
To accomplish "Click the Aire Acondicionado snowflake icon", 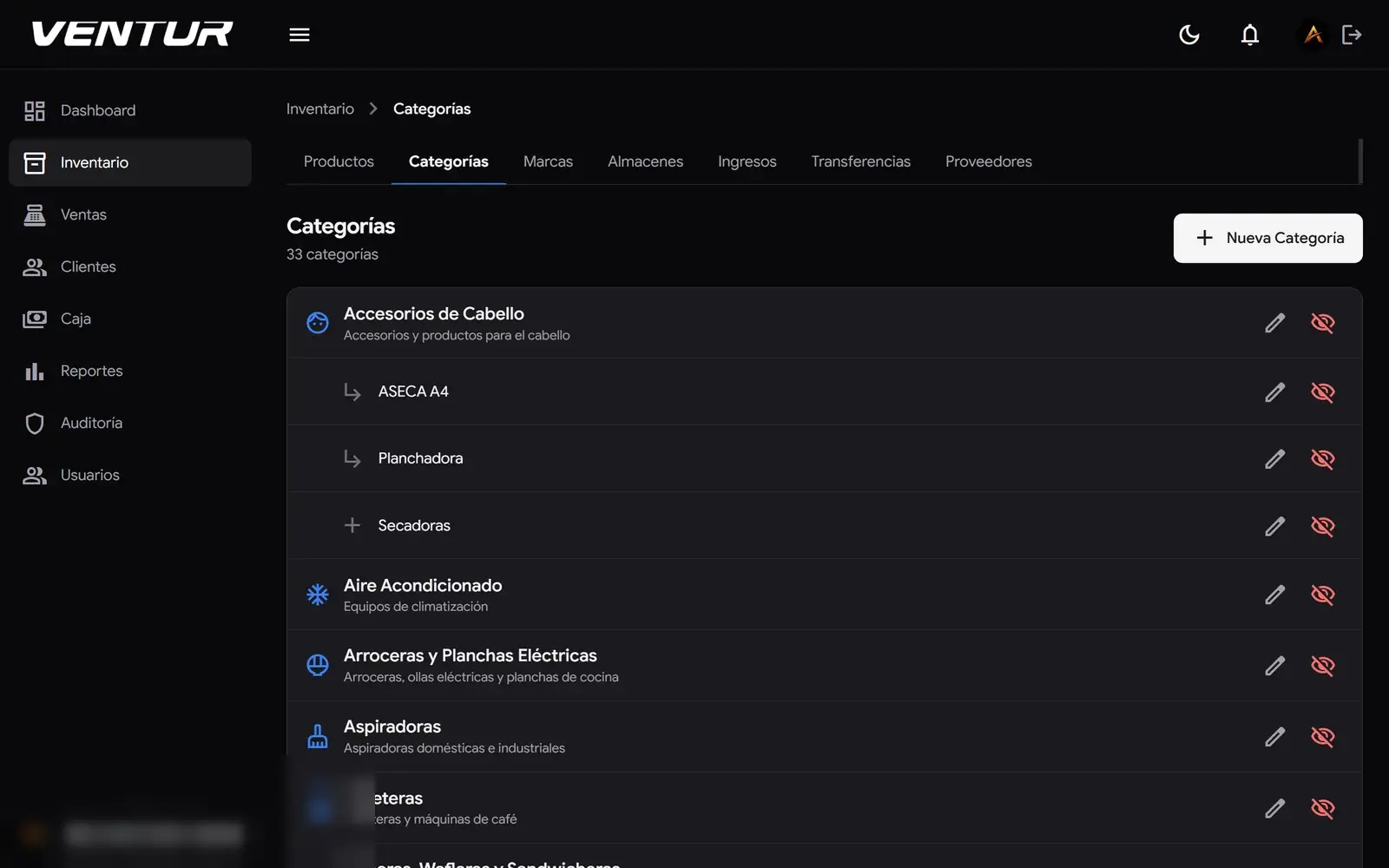I will pos(318,595).
